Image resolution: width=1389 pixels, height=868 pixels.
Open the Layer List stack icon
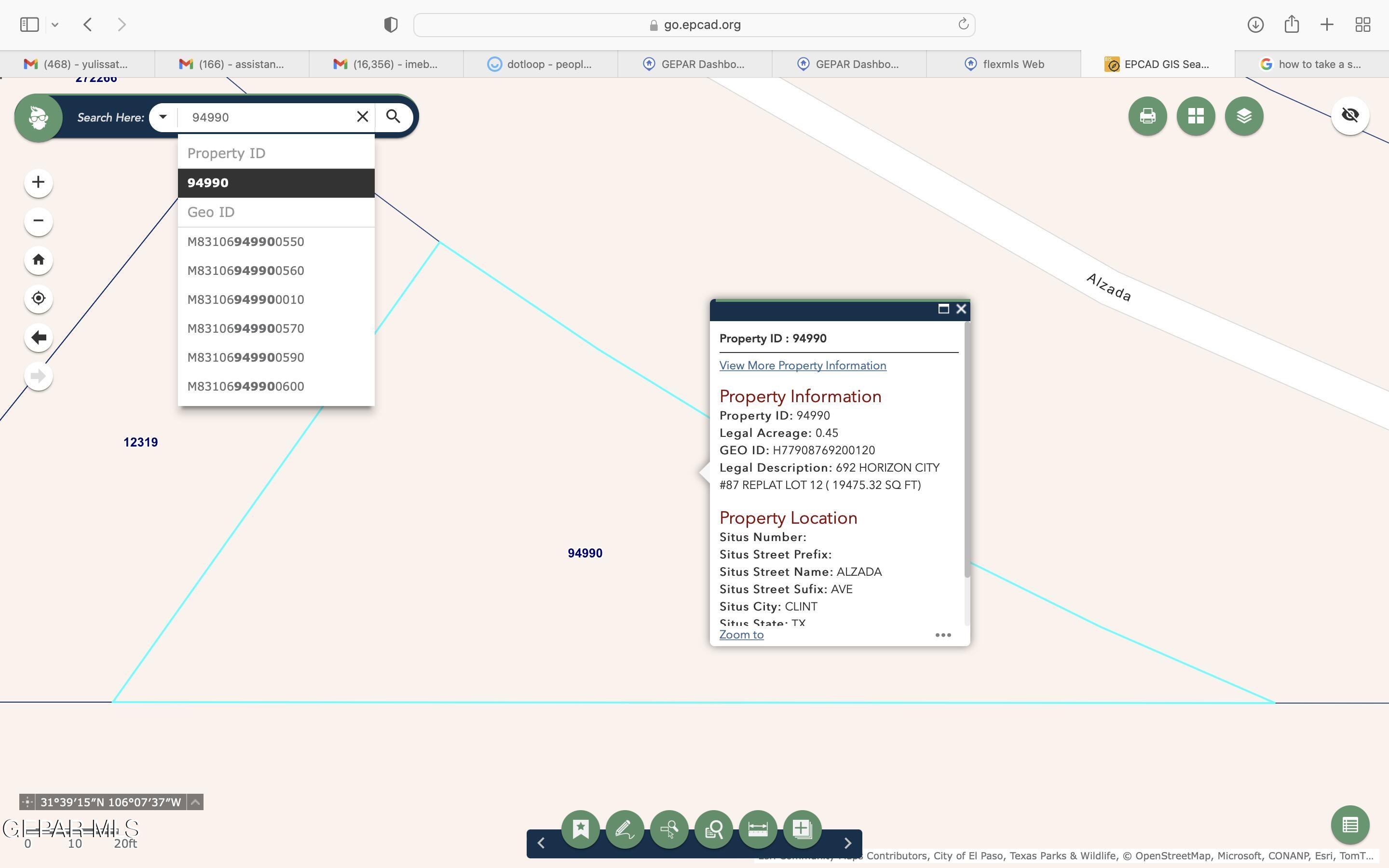coord(1244,117)
